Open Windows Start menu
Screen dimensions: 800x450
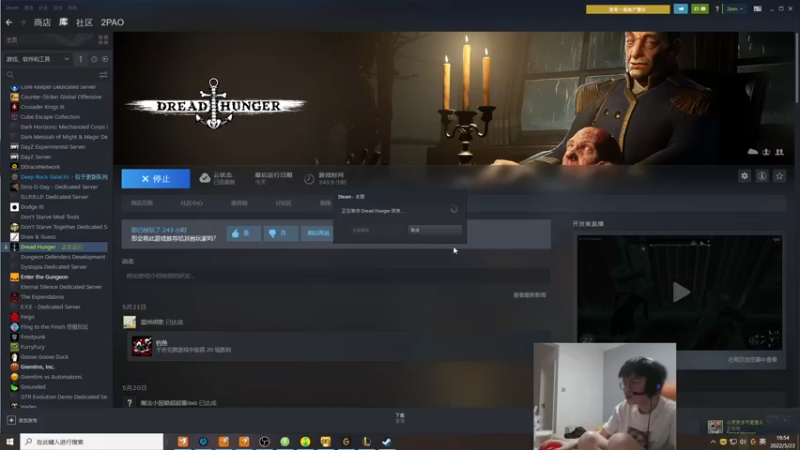[x=10, y=441]
